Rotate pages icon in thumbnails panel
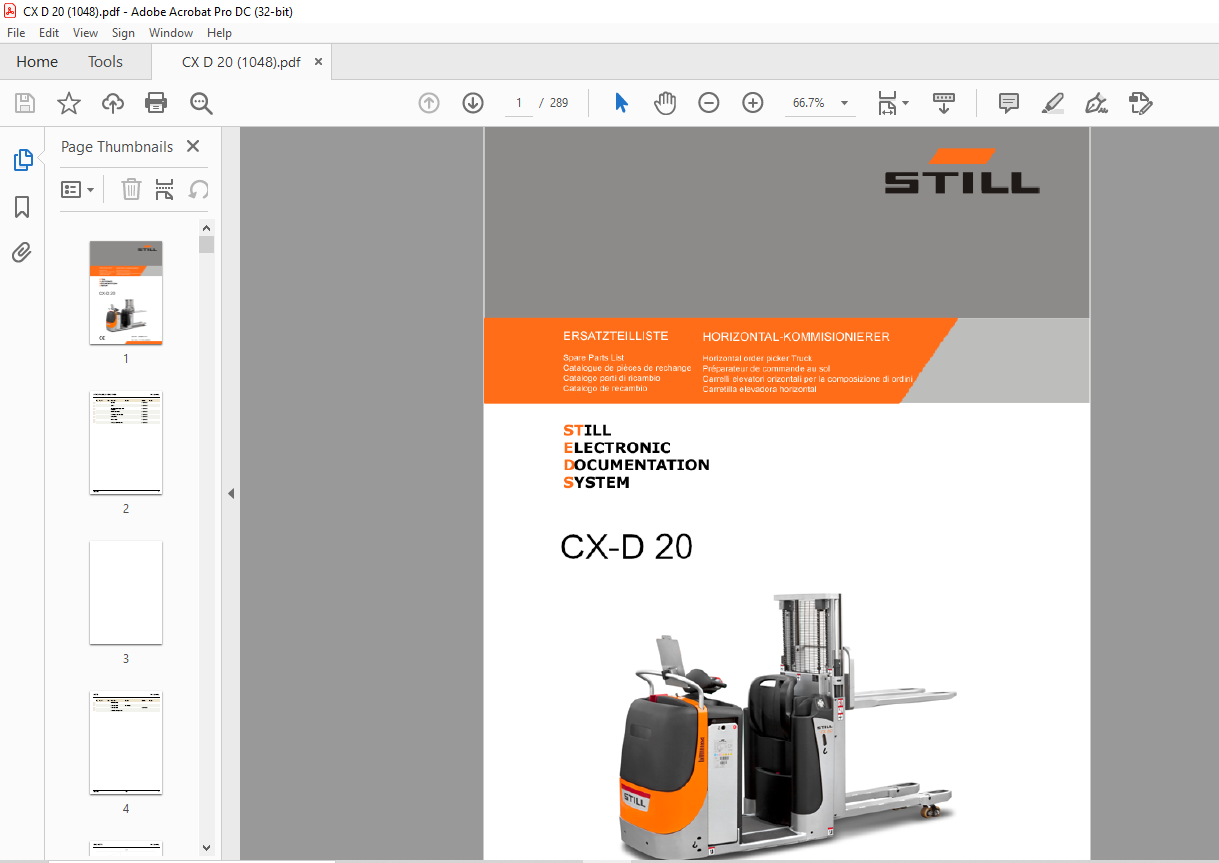The width and height of the screenshot is (1219, 863). [199, 189]
